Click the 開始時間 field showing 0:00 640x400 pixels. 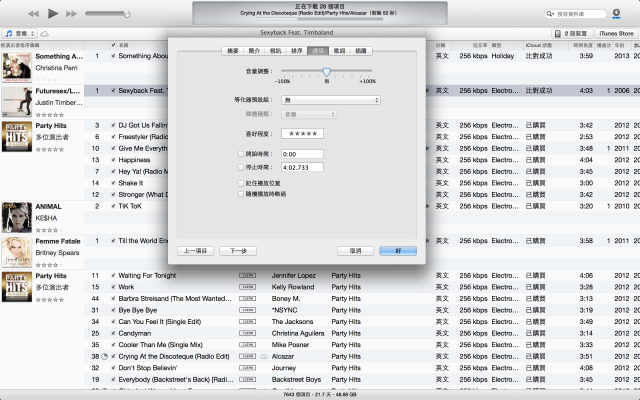[302, 154]
